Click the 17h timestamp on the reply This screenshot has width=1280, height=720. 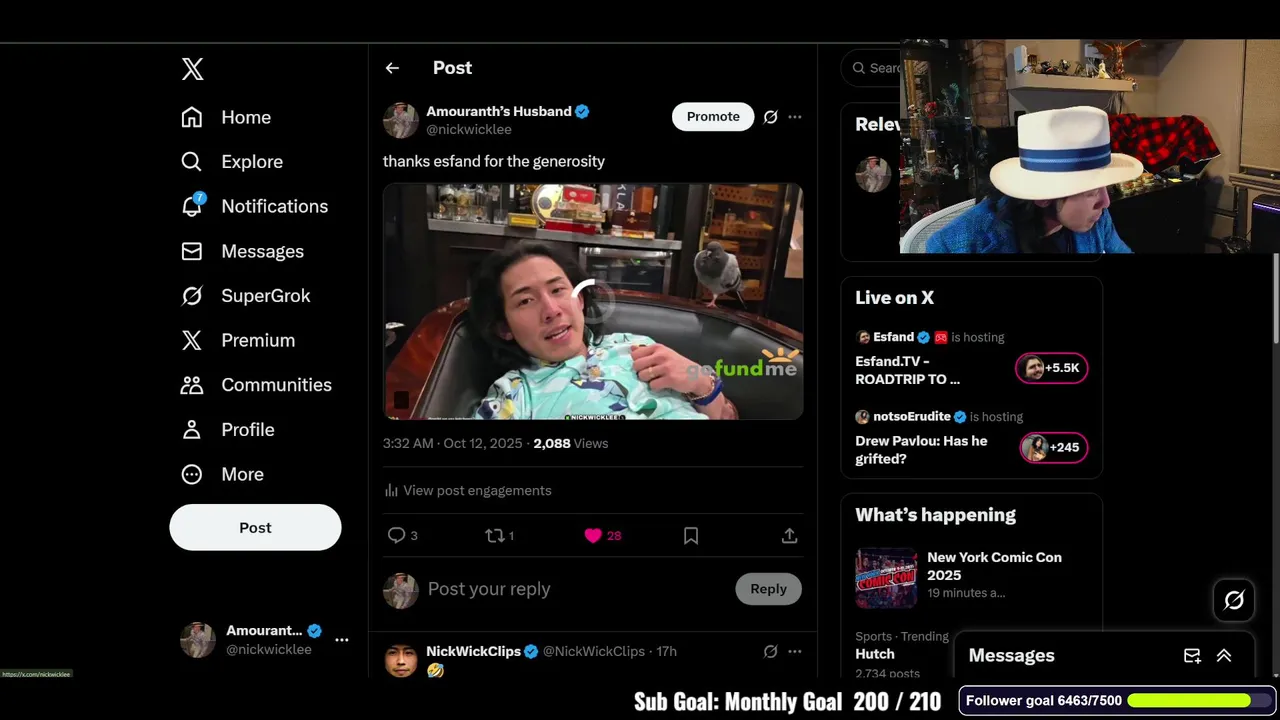coord(666,651)
